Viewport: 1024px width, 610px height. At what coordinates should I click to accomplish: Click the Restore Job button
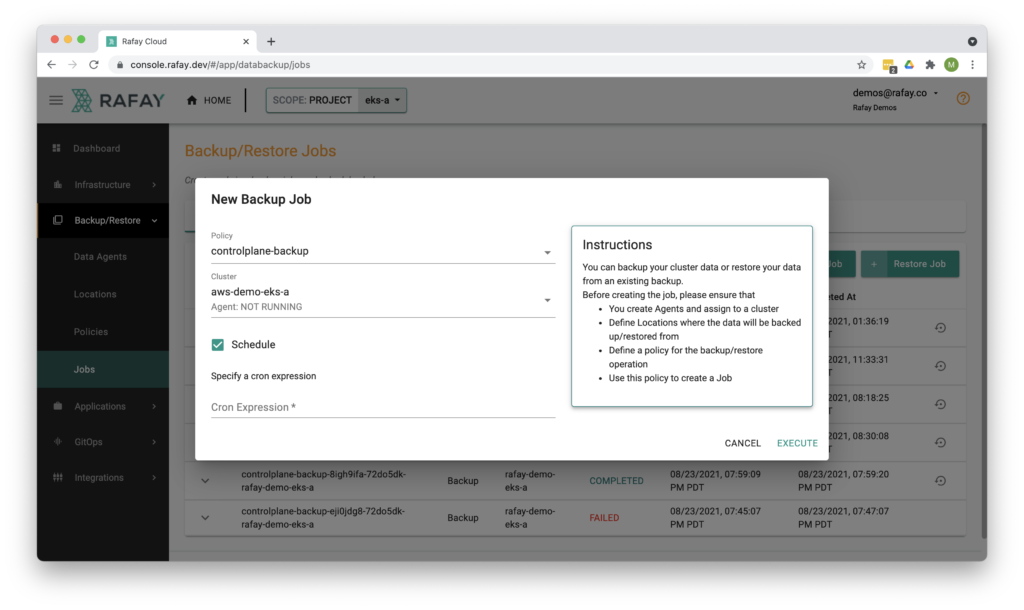[x=910, y=264]
